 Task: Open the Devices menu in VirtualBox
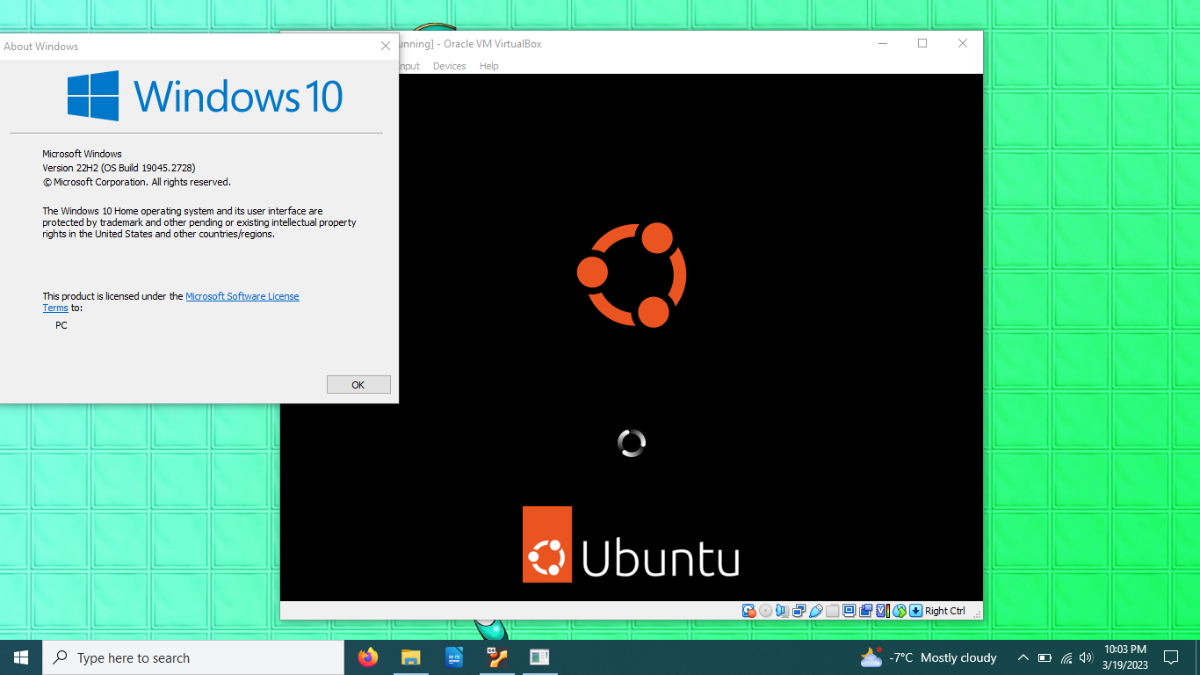(x=449, y=66)
